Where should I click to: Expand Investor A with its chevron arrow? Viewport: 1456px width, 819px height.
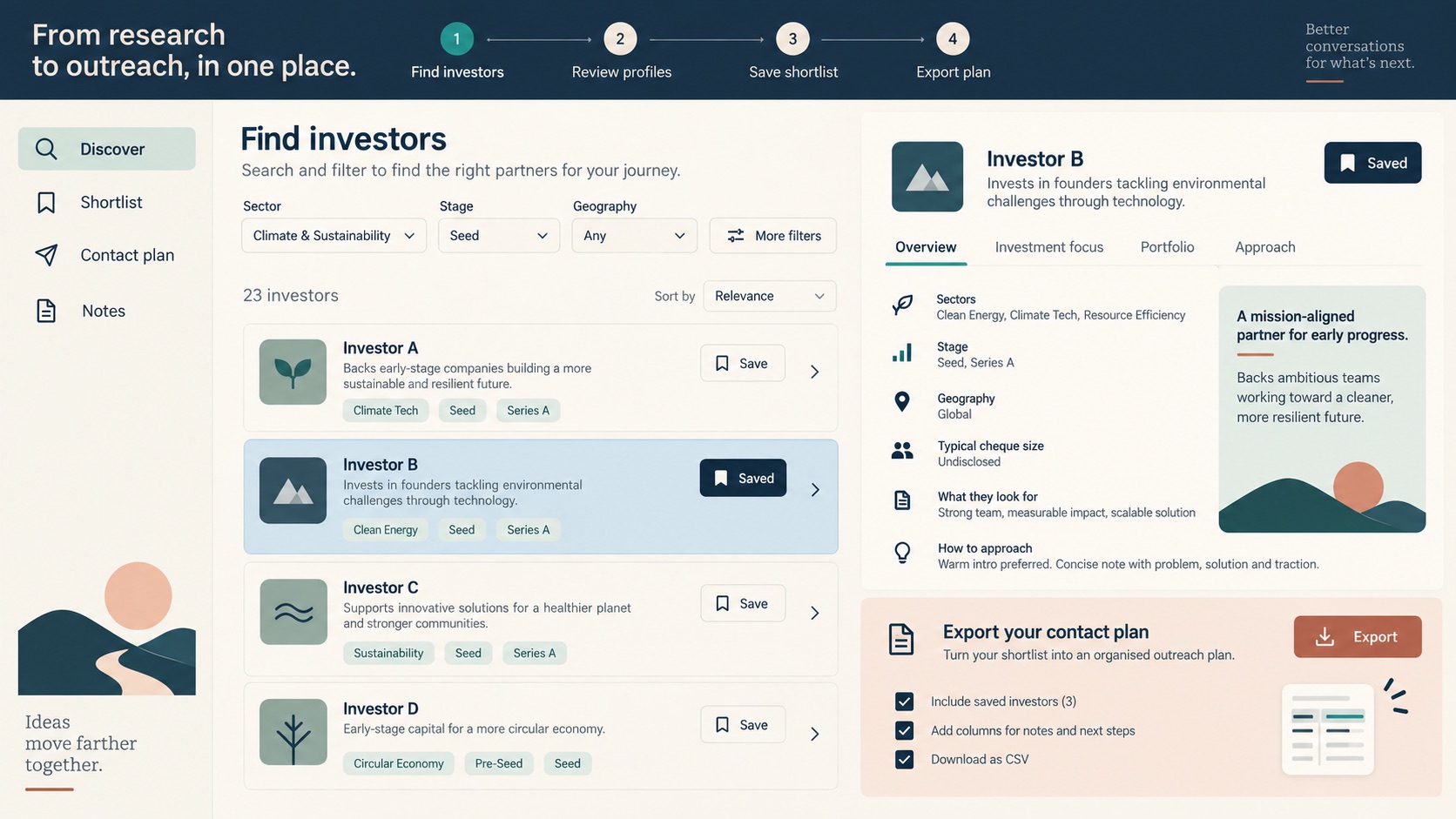point(815,372)
